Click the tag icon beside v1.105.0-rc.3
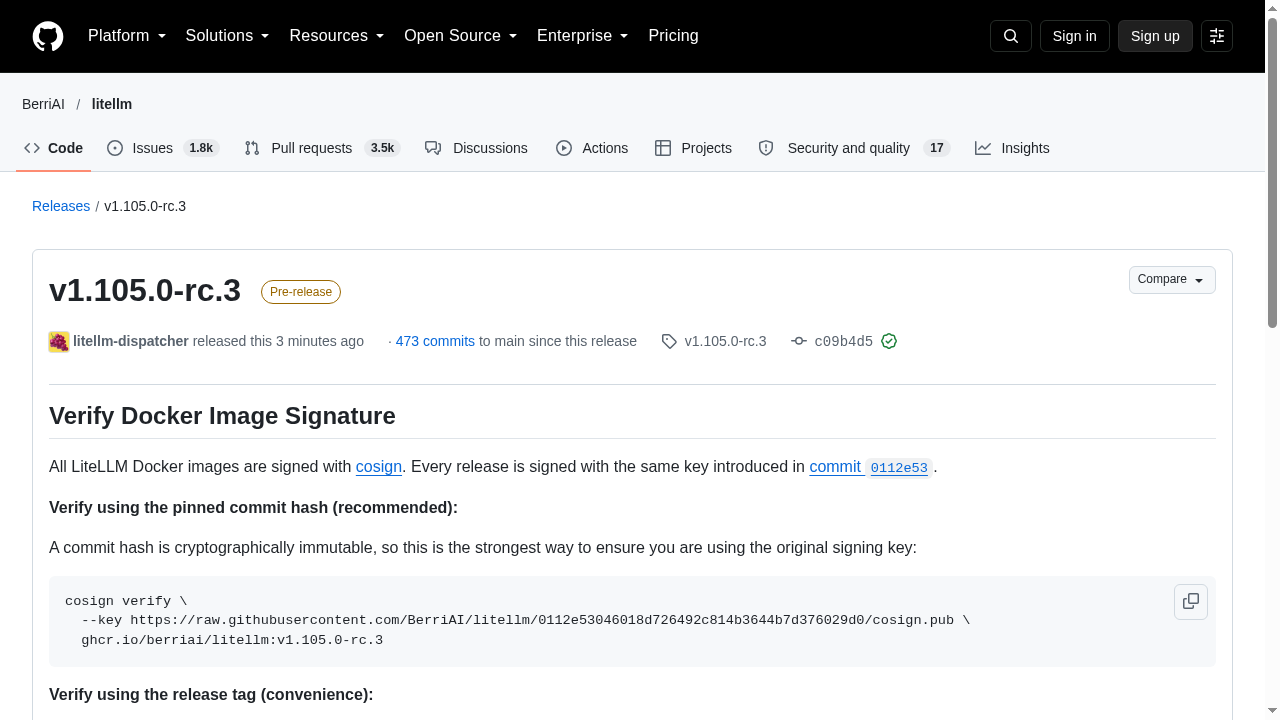 [669, 341]
